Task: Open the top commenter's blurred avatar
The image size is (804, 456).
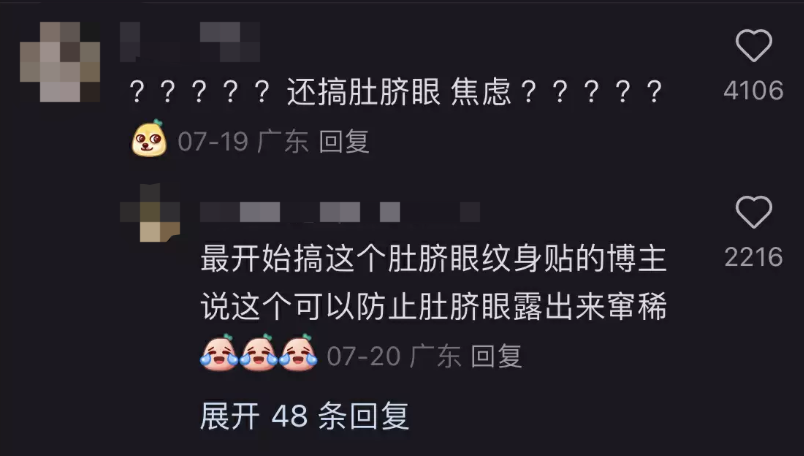Action: (60, 62)
